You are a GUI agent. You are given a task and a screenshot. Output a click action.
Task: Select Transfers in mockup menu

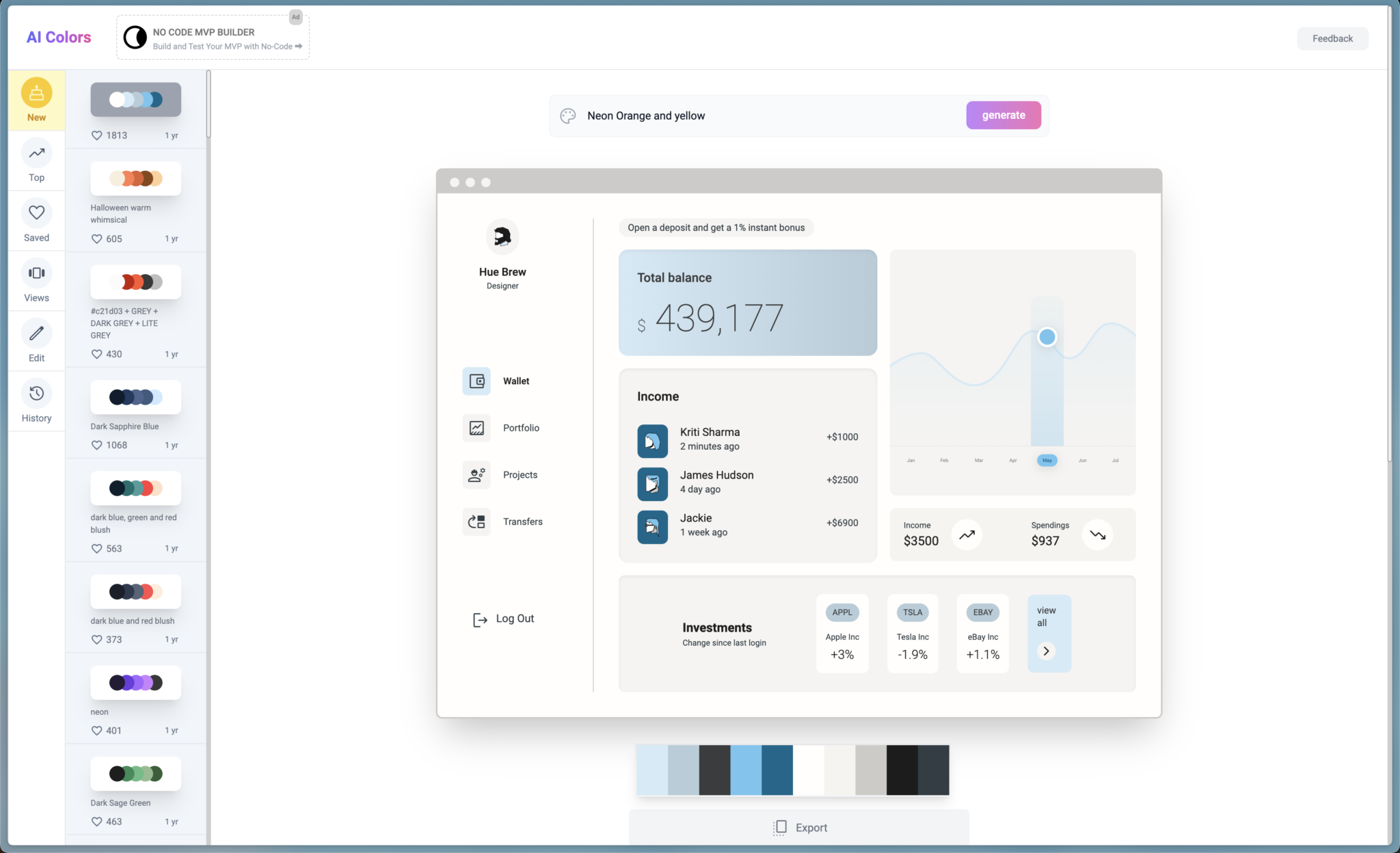click(x=522, y=522)
